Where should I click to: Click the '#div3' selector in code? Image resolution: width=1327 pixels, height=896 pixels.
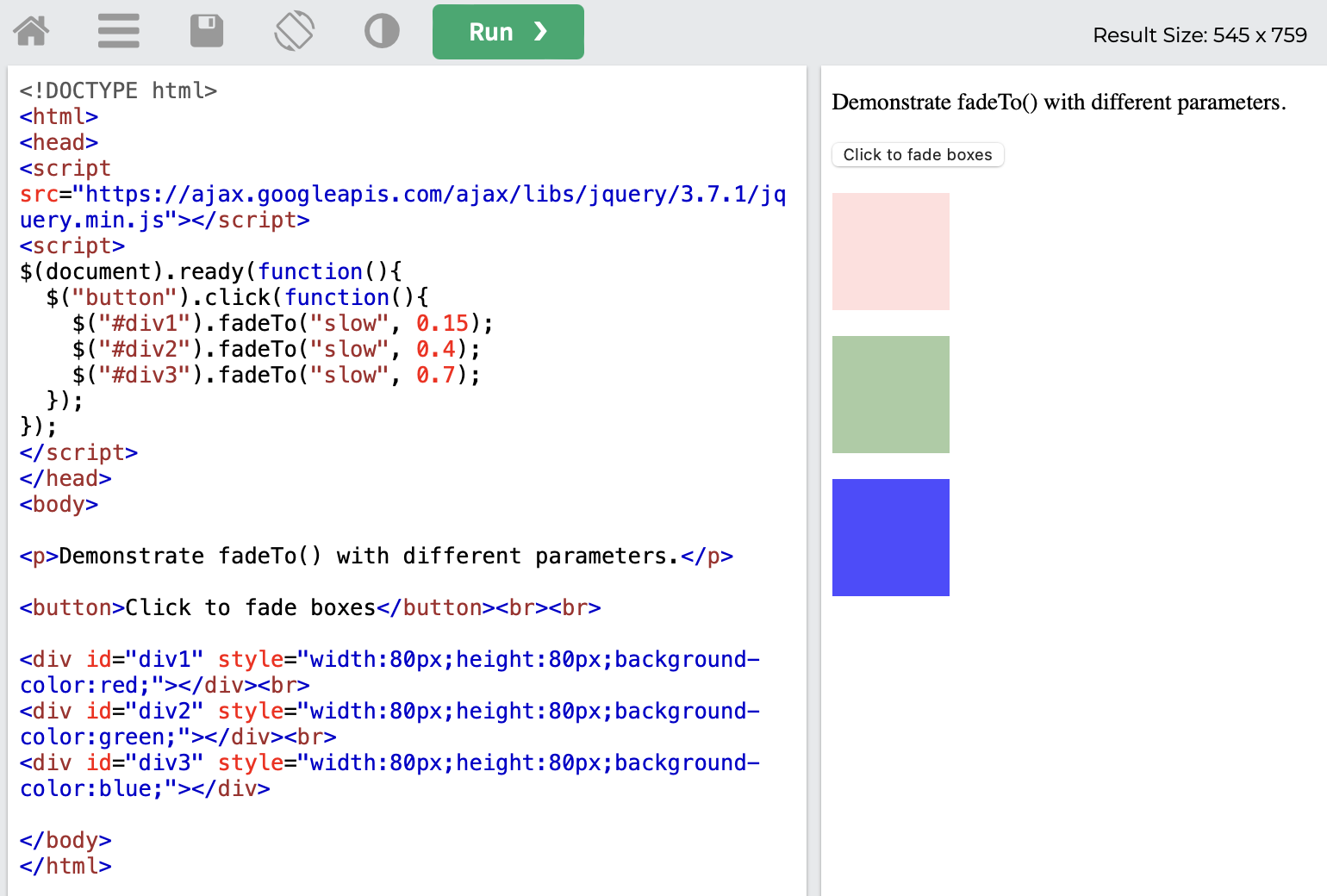(x=144, y=375)
